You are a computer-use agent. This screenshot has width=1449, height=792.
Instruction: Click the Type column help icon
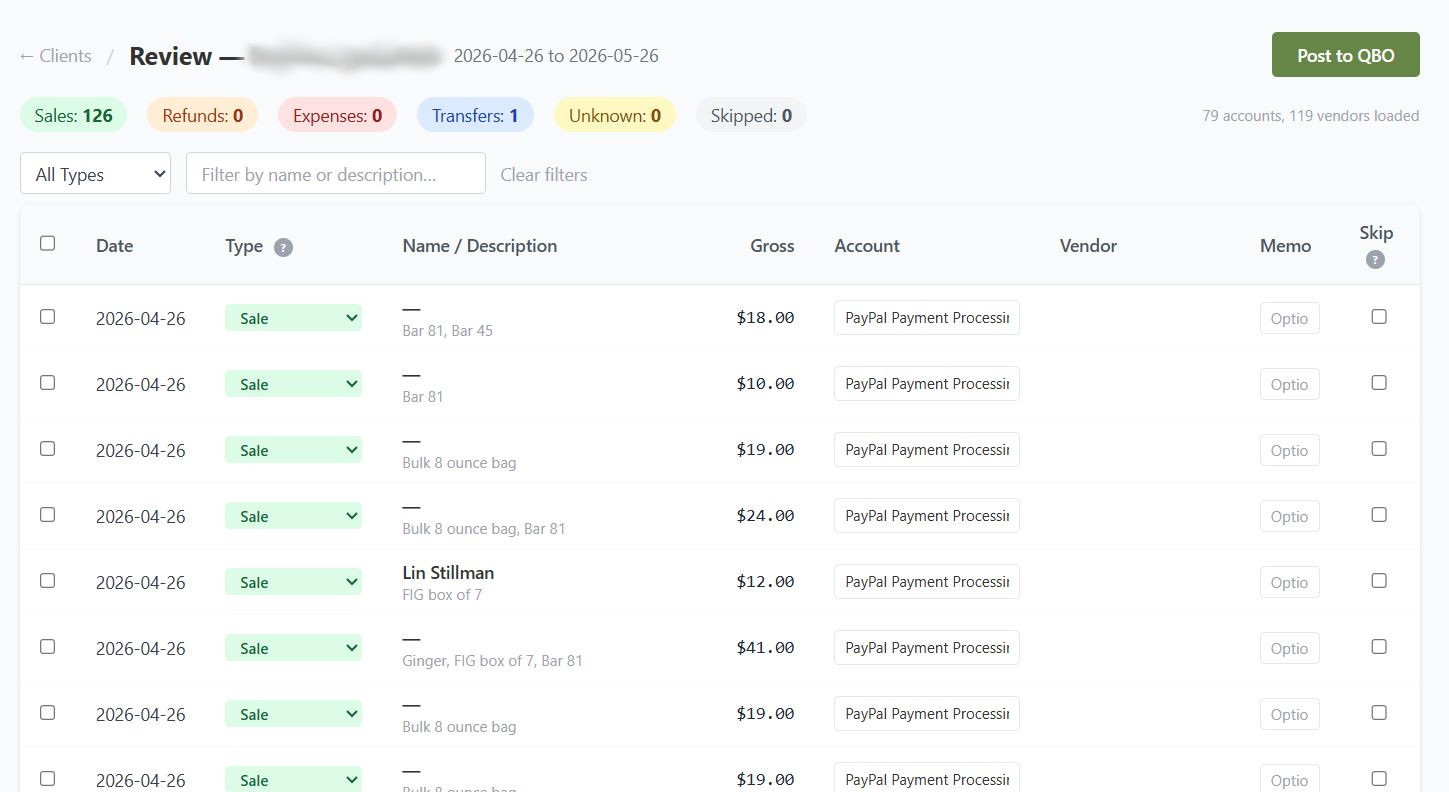coord(283,247)
